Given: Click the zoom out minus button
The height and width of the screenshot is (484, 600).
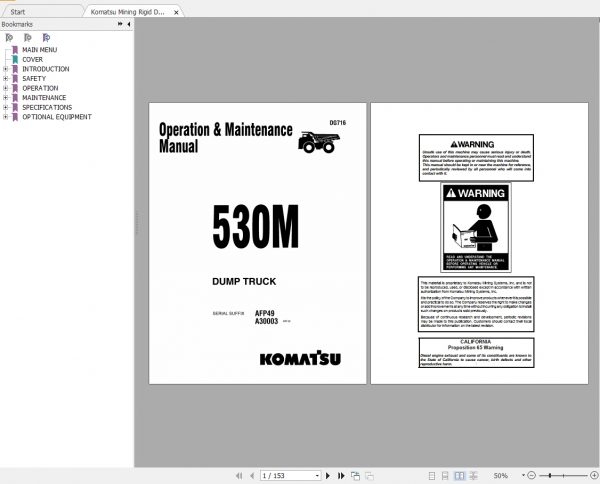Looking at the screenshot, I should 532,475.
